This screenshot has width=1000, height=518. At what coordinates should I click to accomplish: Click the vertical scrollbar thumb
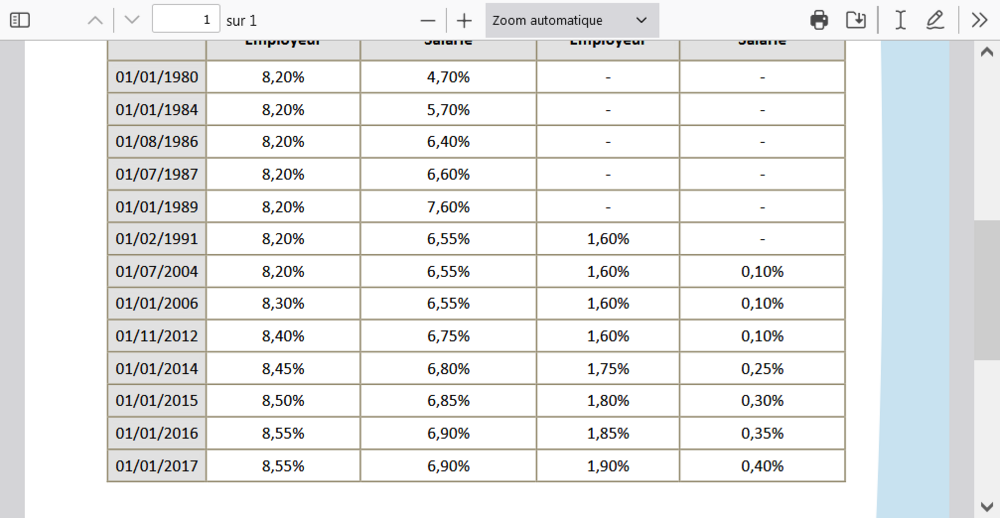point(987,290)
